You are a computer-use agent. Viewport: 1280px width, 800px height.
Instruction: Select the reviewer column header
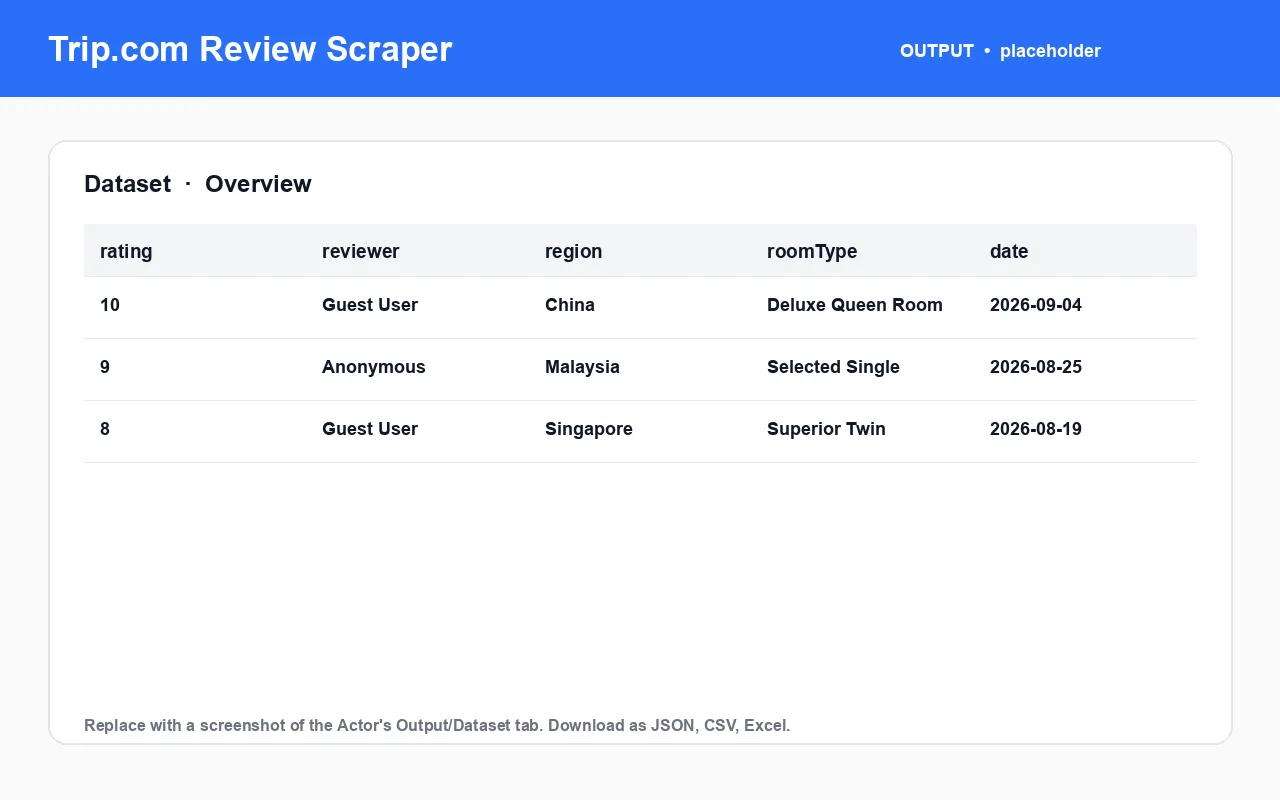360,251
